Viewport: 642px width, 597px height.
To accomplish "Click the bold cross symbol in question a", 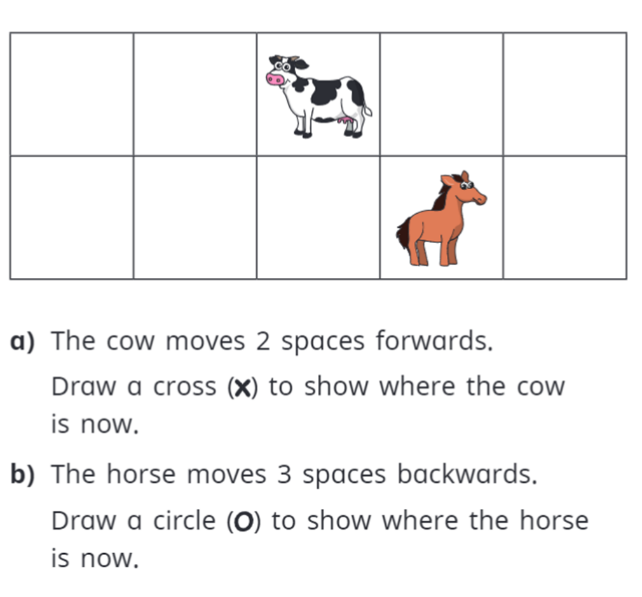I will (243, 388).
